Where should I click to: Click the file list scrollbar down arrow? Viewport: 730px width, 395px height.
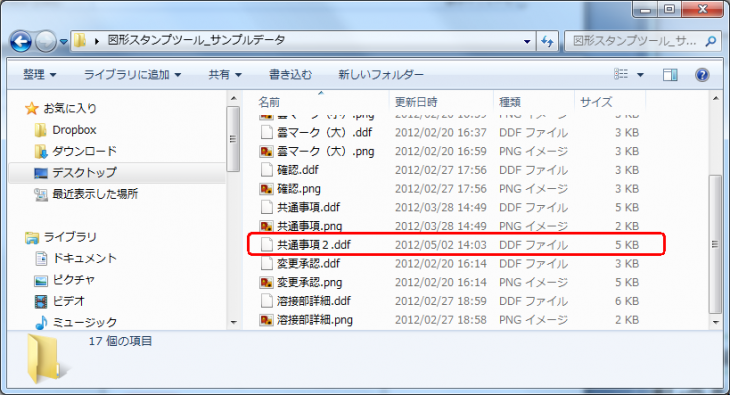pyautogui.click(x=716, y=322)
